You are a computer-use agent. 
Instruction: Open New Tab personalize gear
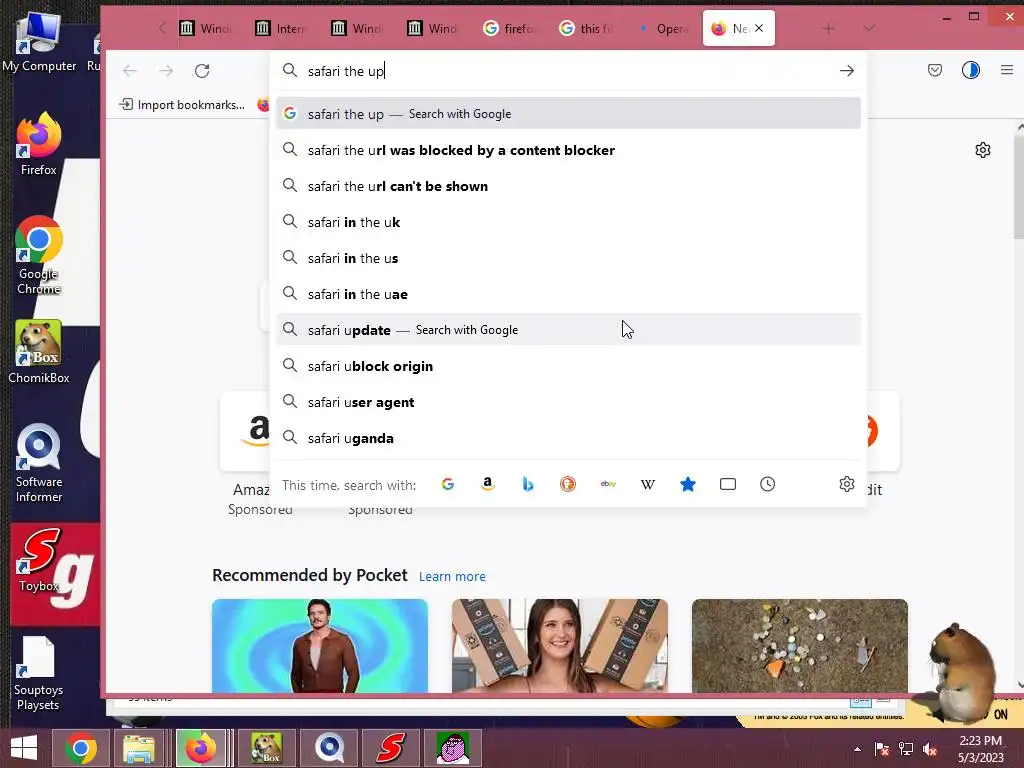click(982, 150)
